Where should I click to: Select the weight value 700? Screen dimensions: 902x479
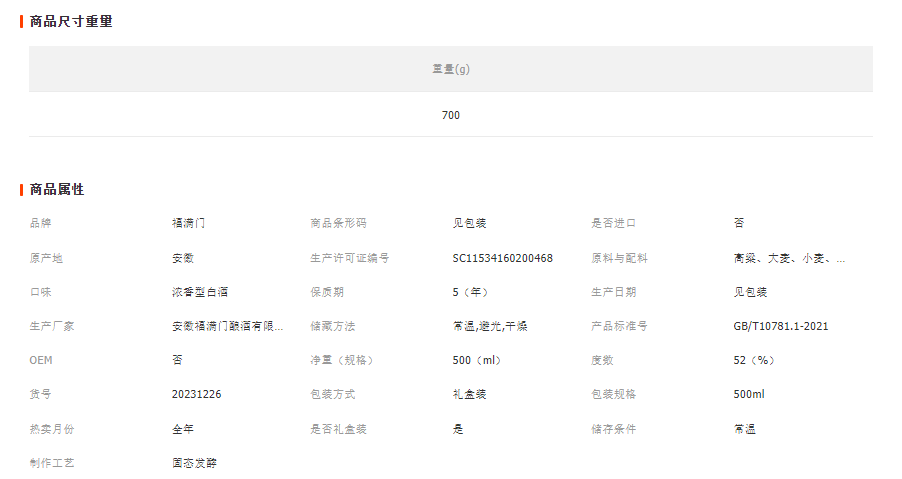pyautogui.click(x=450, y=115)
